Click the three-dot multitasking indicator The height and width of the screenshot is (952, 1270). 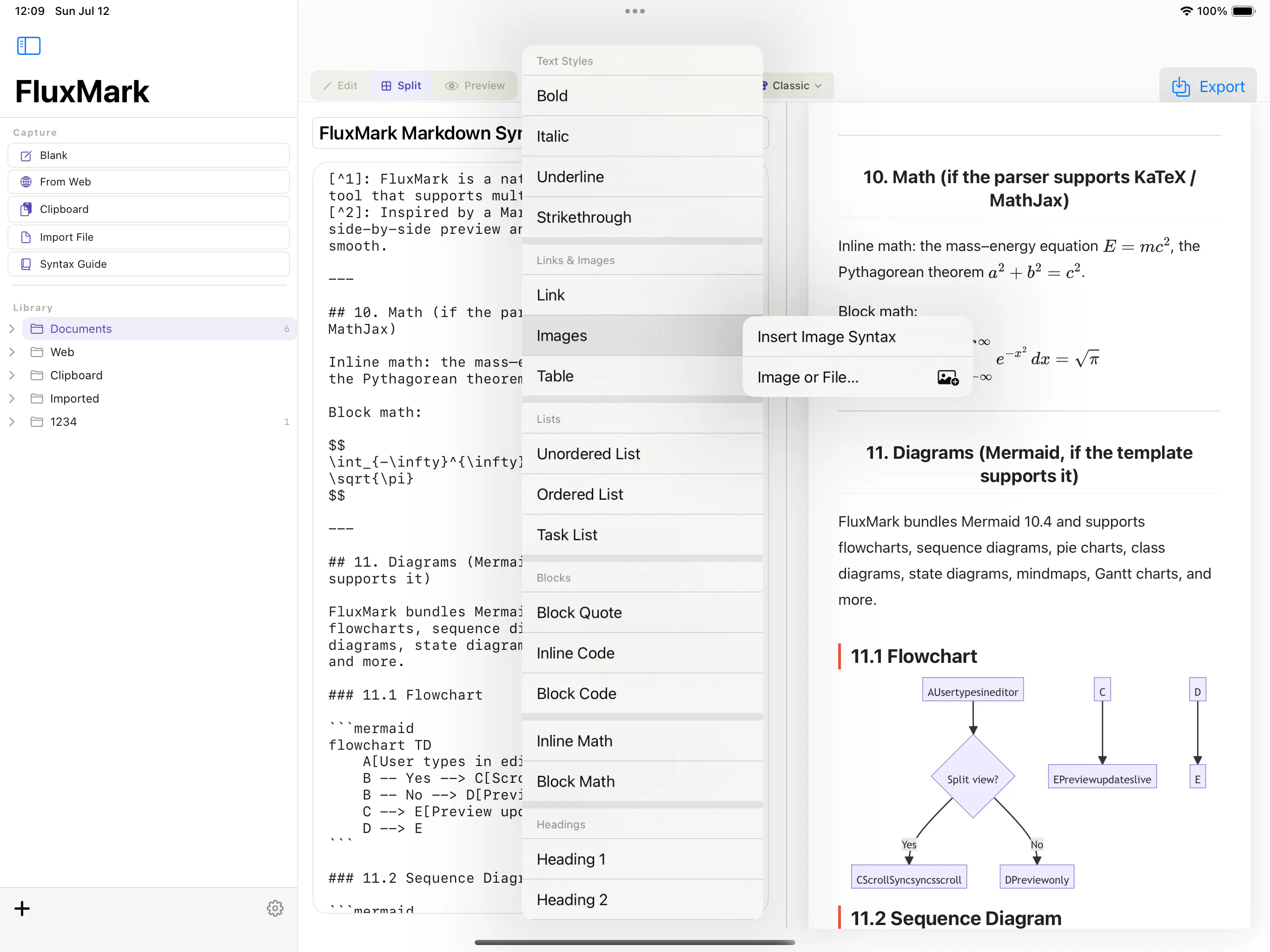point(635,11)
